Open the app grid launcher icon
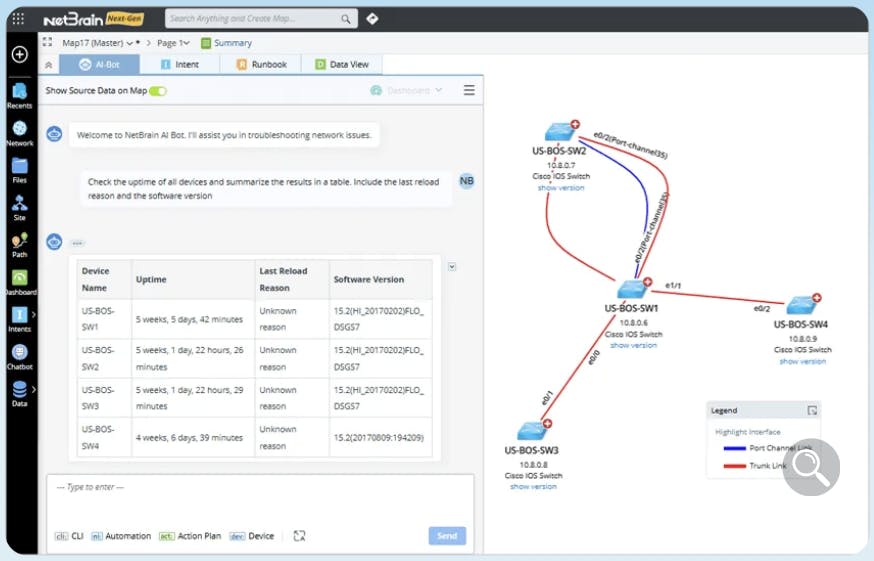Viewport: 874px width, 561px height. pyautogui.click(x=18, y=19)
